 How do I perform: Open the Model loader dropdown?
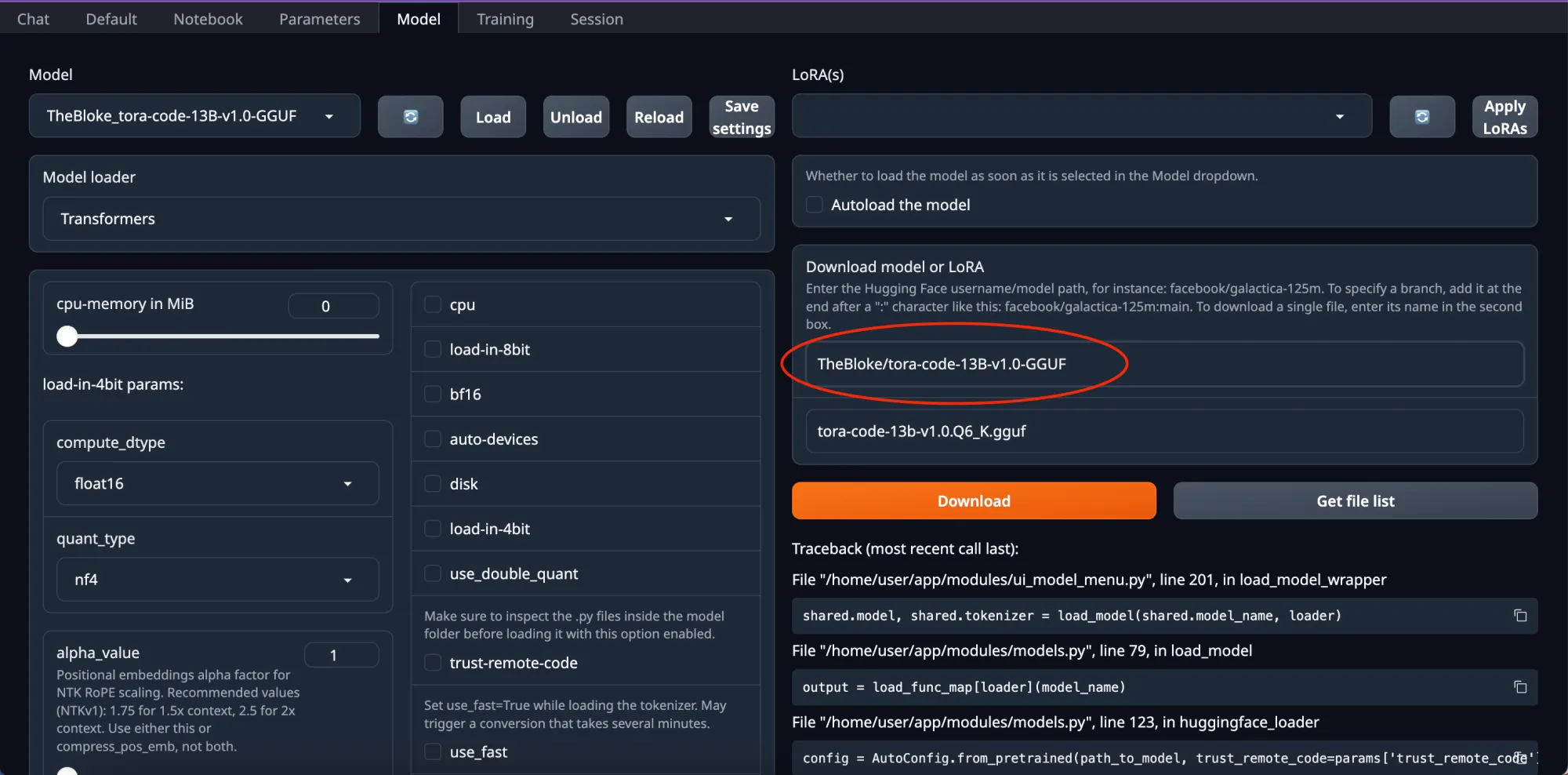point(728,219)
